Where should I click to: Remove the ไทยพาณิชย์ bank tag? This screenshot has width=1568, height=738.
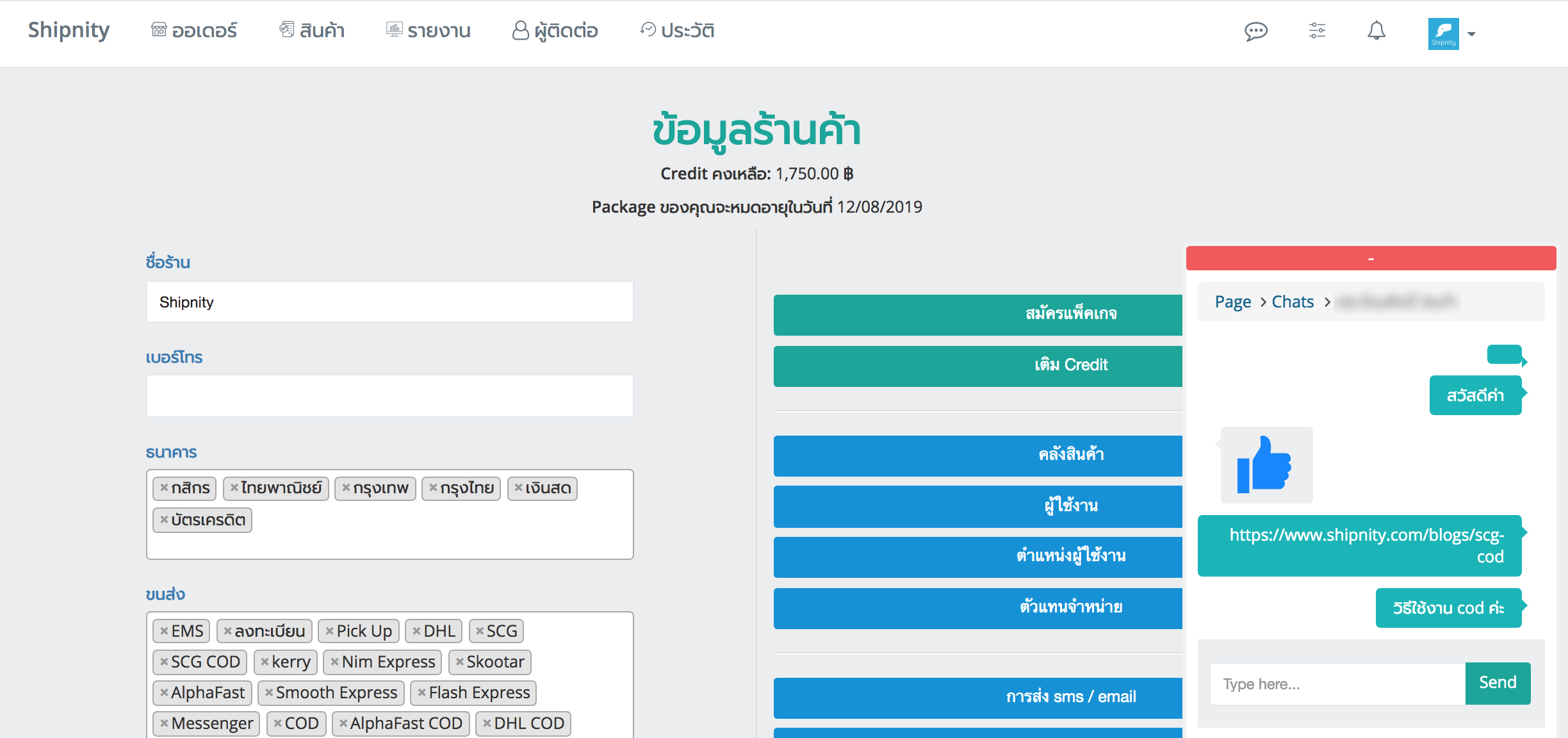point(234,488)
